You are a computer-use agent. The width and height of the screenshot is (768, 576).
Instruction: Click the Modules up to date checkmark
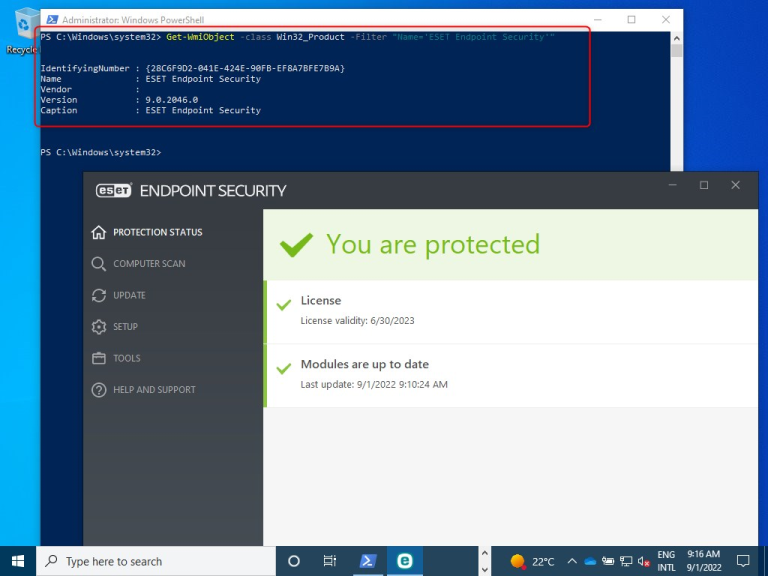[x=284, y=369]
